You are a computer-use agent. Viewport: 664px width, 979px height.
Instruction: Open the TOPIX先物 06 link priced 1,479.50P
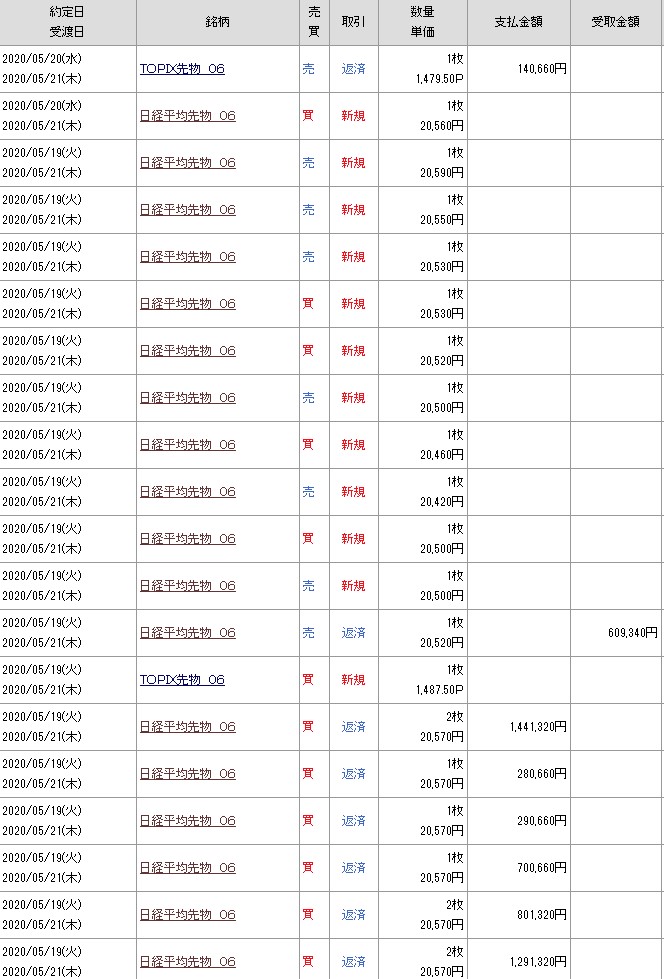tap(182, 69)
